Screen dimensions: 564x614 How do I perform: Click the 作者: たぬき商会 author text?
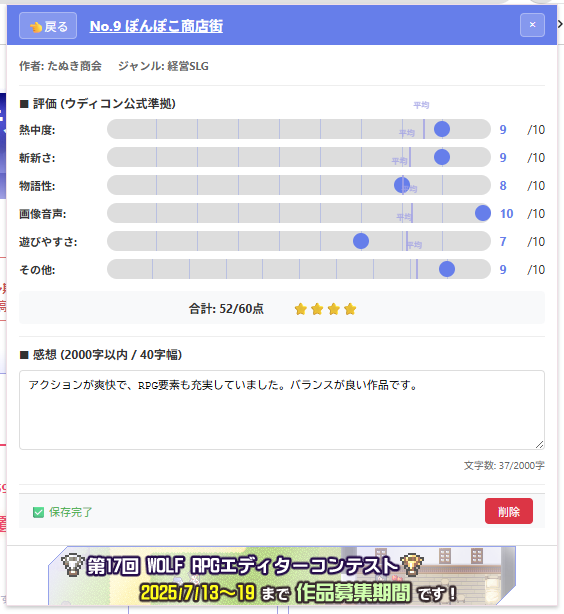(60, 66)
